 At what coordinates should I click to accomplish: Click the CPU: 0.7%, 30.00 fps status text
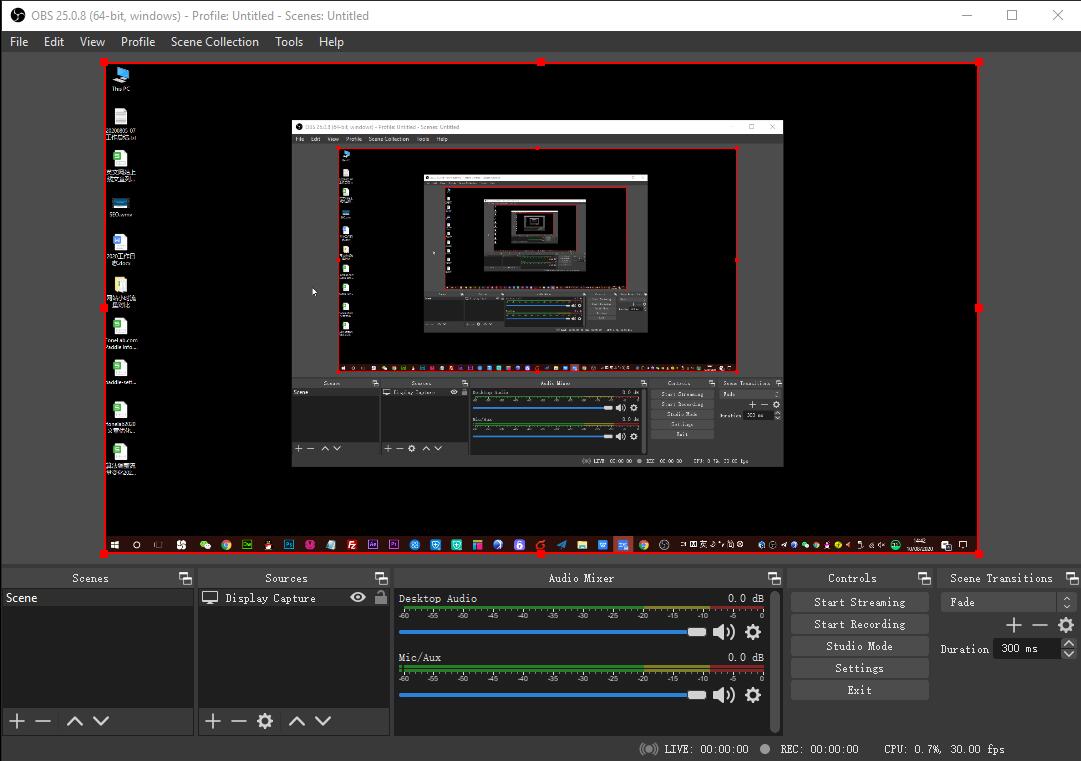tap(944, 749)
